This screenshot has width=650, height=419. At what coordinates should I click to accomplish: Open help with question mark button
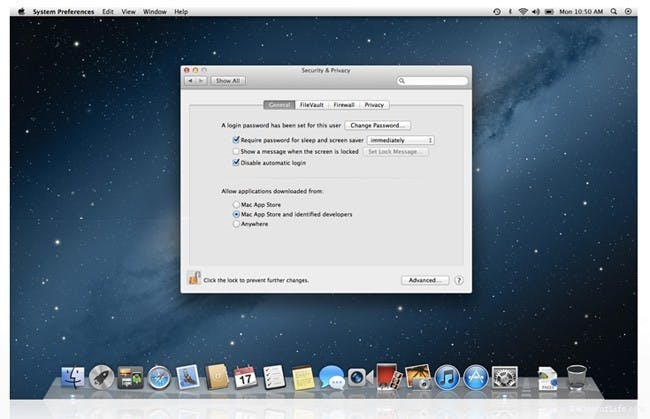(x=459, y=280)
